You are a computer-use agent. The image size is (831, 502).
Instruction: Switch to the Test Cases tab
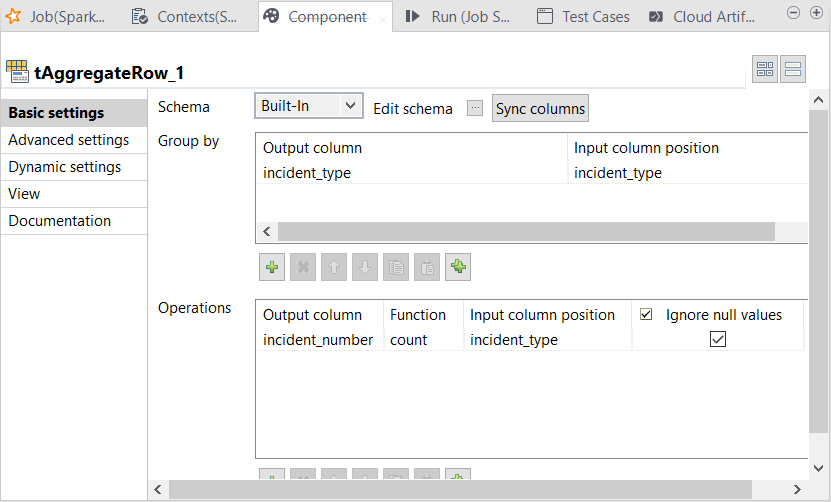[584, 17]
